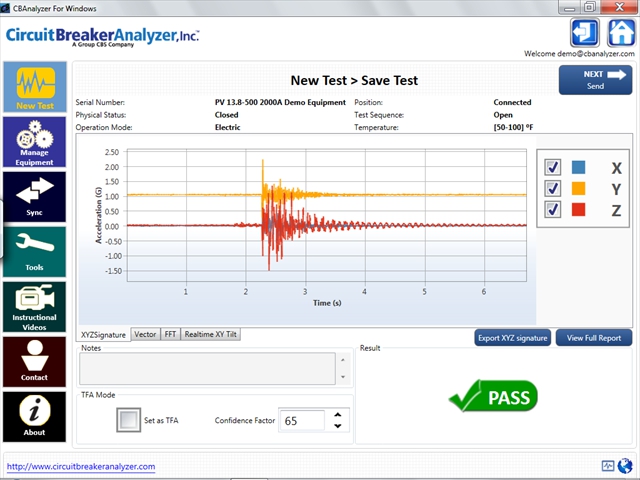Open the circuitbreakeranalyzer.com link
The height and width of the screenshot is (480, 640).
coord(81,467)
